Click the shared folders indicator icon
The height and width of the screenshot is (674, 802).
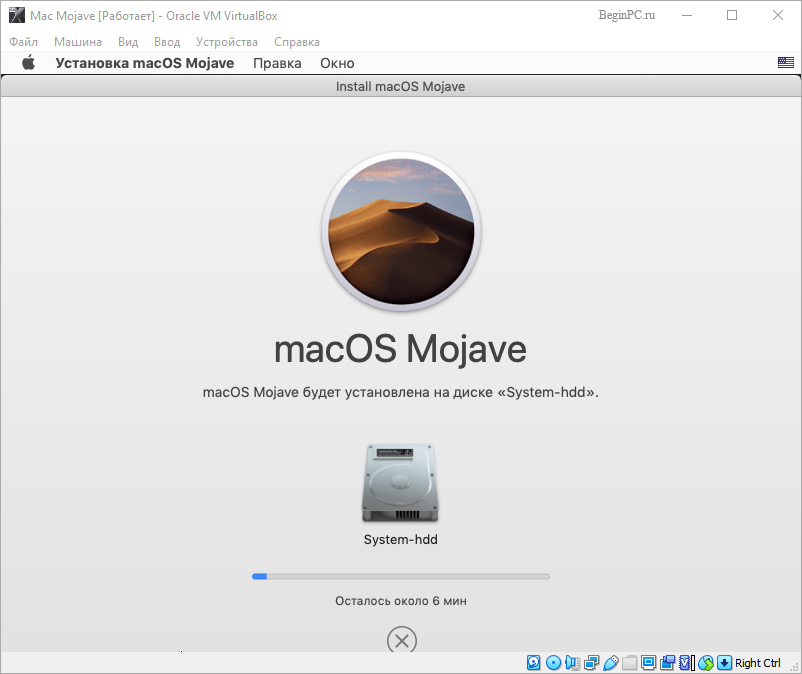point(630,663)
